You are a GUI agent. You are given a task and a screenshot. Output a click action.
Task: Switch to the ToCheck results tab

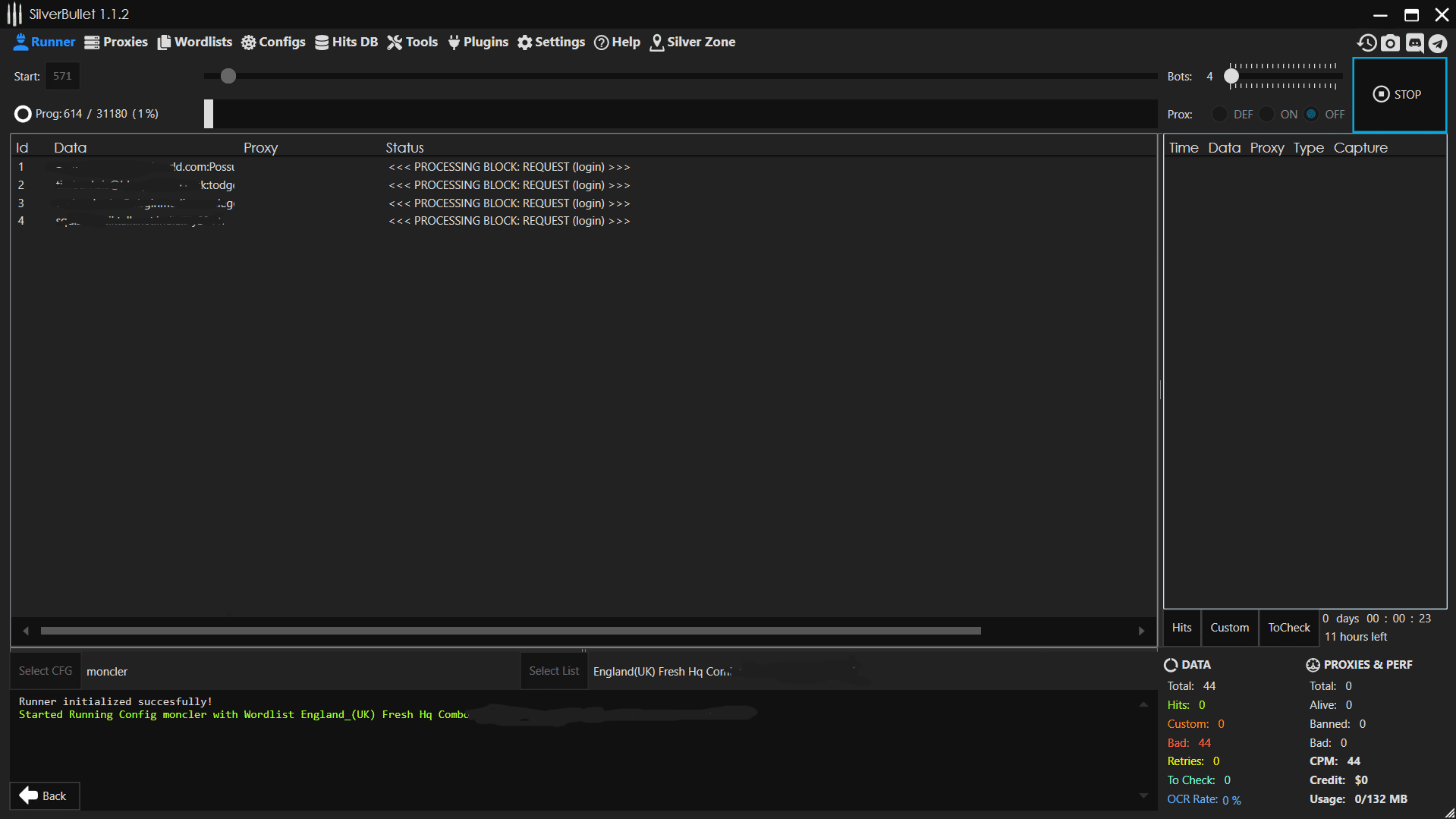click(x=1288, y=628)
